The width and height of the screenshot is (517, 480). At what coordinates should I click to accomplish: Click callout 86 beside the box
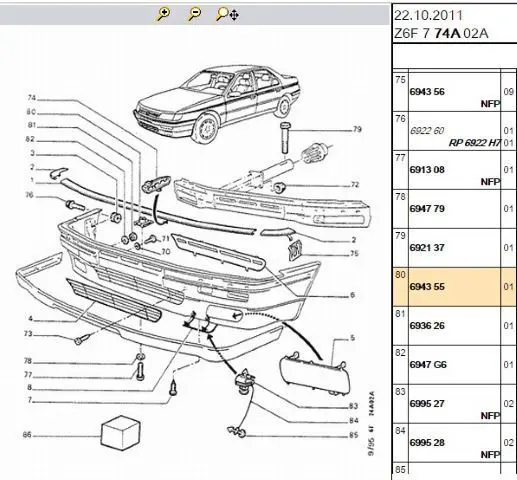(27, 435)
